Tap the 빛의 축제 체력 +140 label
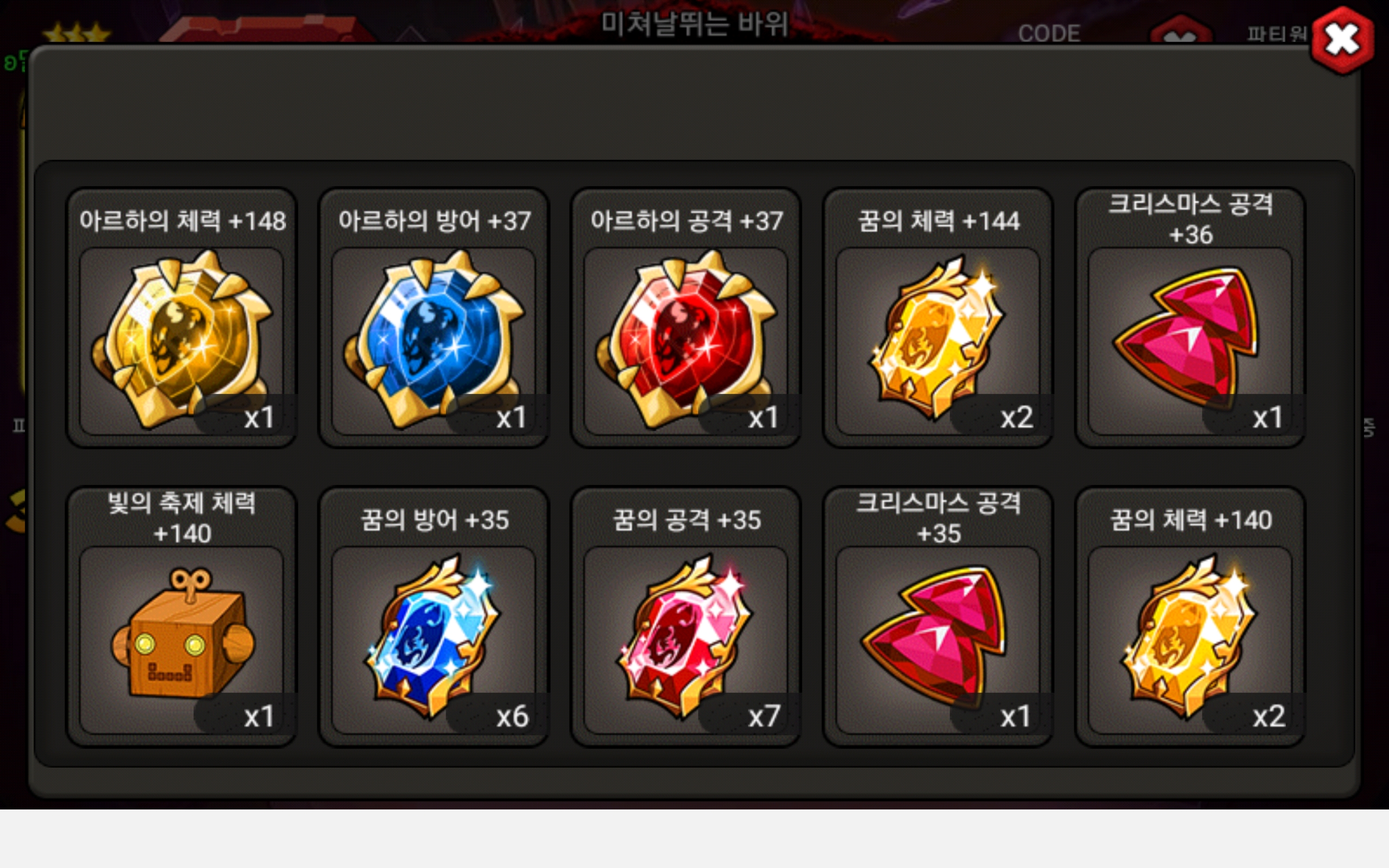 (x=182, y=518)
